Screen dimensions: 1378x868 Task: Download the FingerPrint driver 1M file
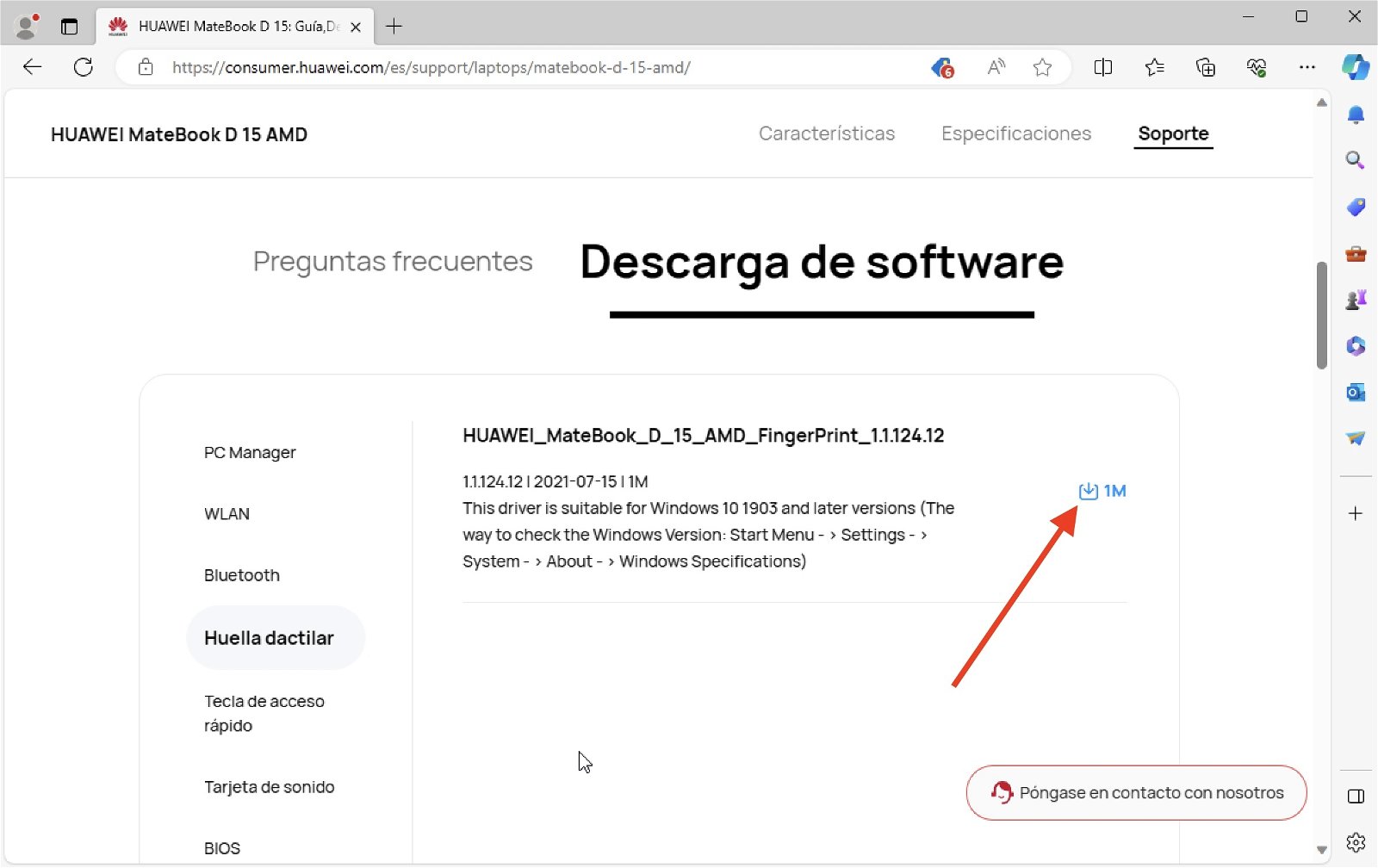coord(1102,491)
